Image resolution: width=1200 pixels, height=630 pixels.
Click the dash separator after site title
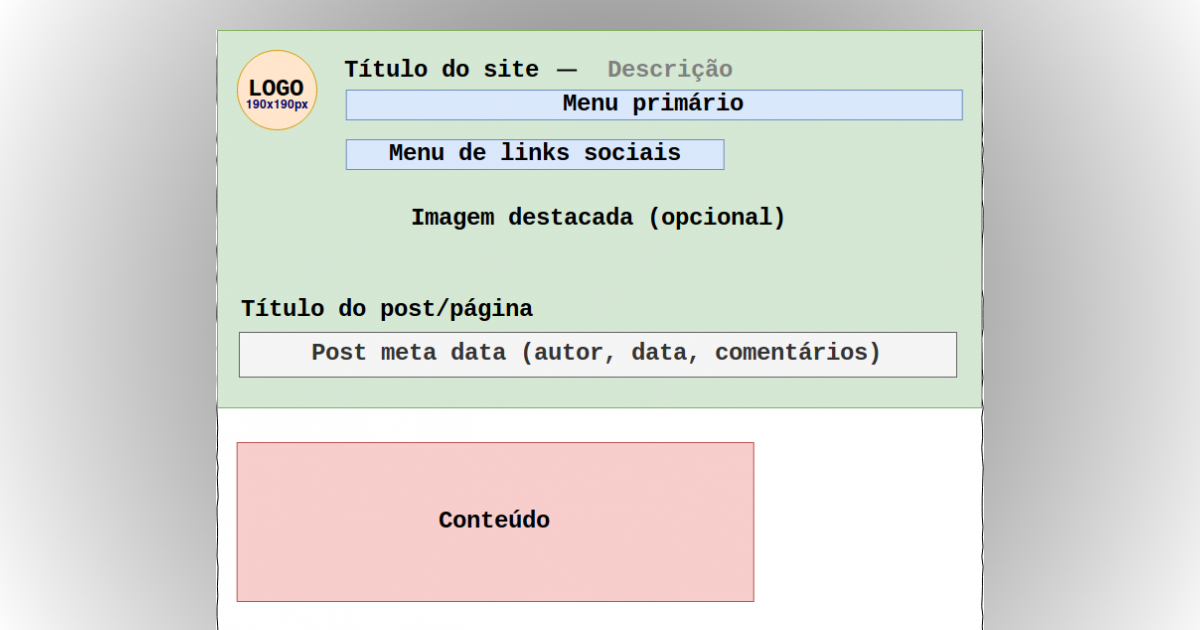(567, 70)
